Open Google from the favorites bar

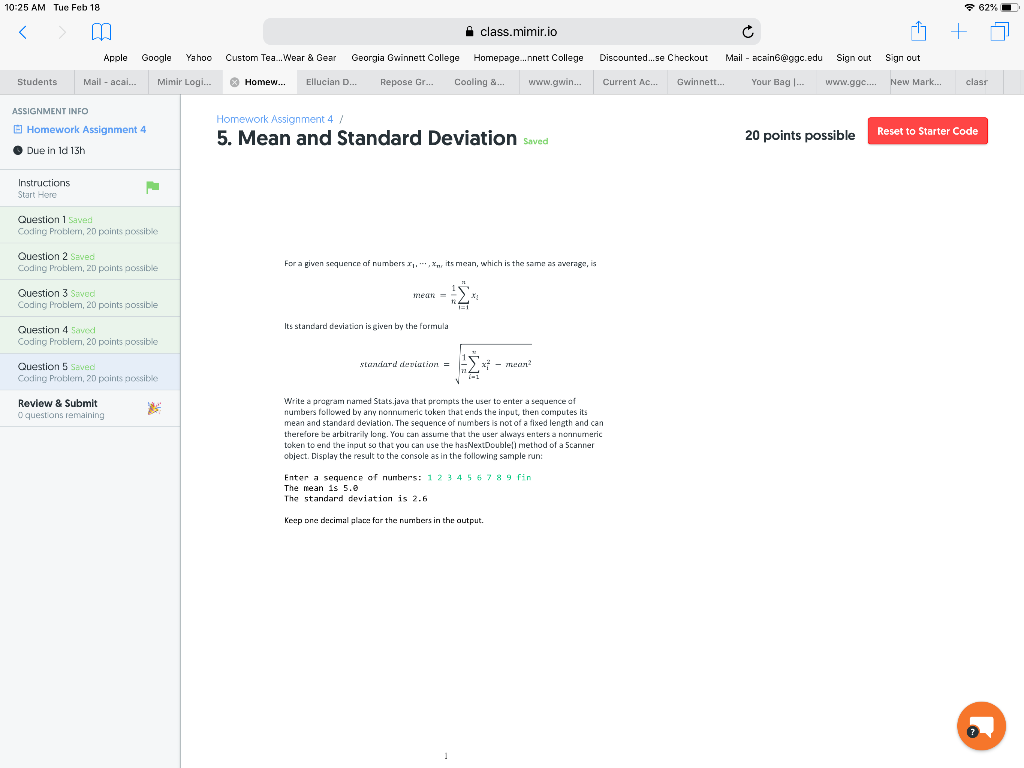[156, 58]
